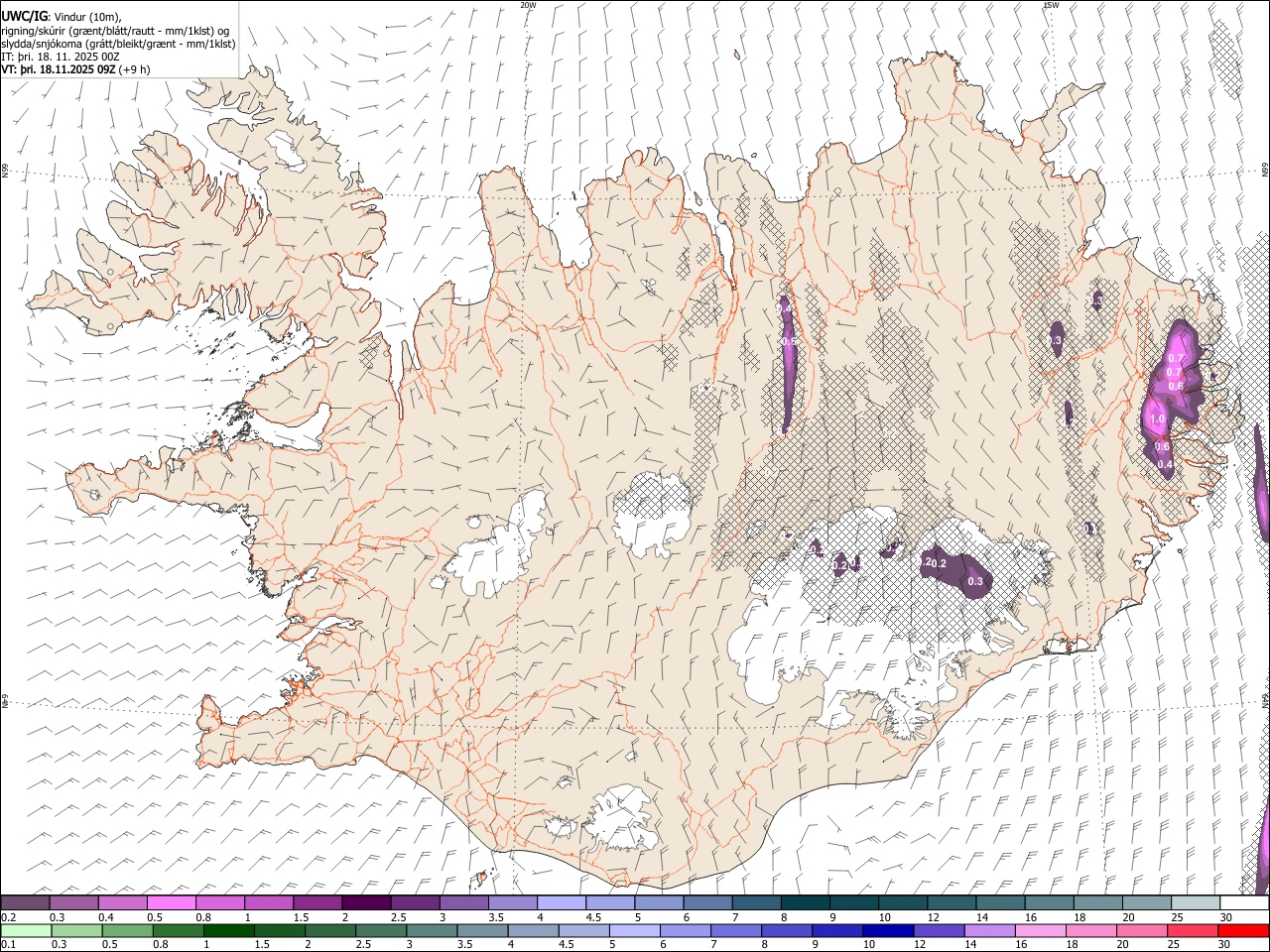Click the pale green 0.1 swatch in the lower legend row
The height and width of the screenshot is (952, 1270).
(x=25, y=930)
